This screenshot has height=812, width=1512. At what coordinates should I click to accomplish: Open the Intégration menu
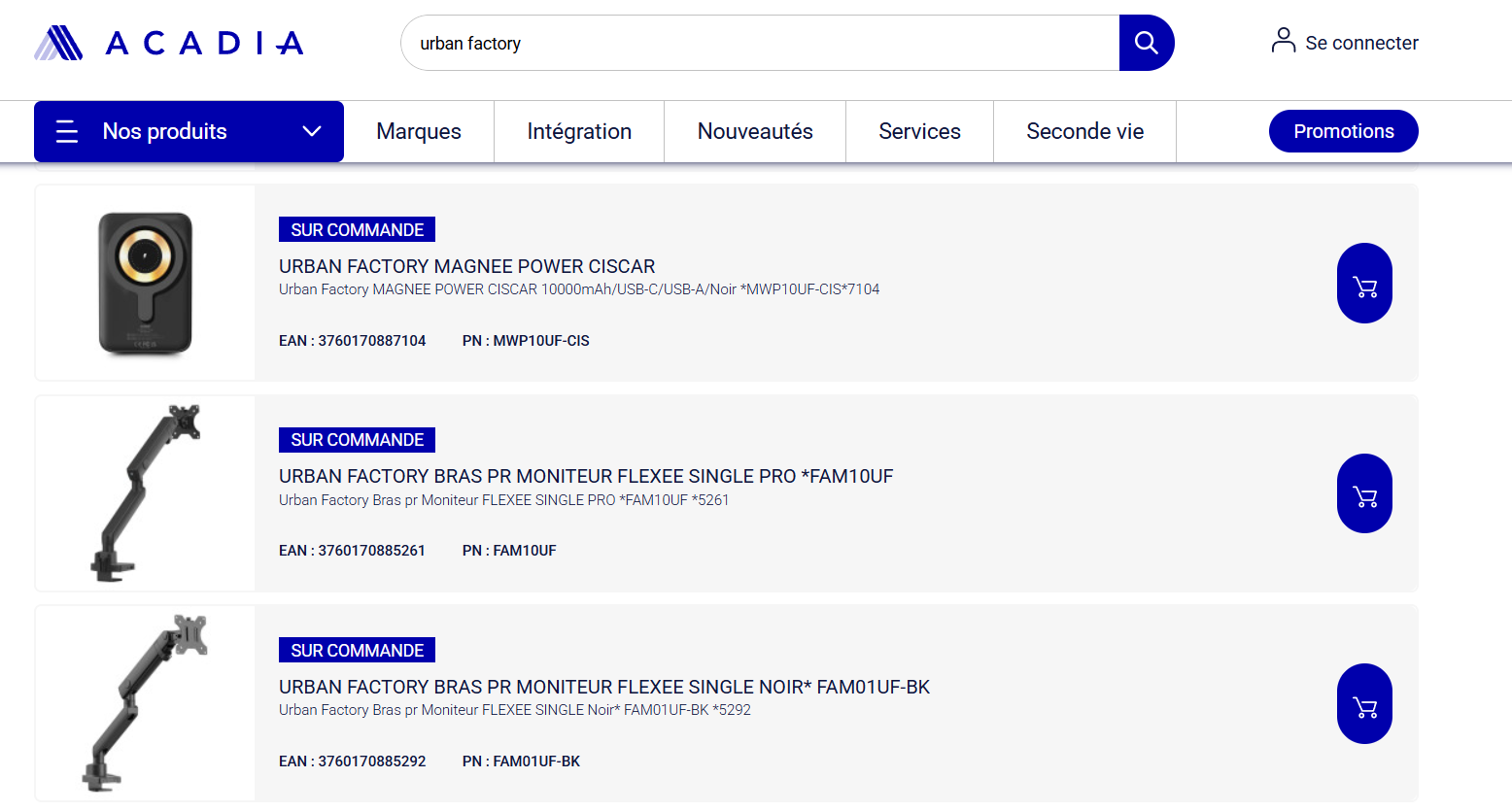click(x=579, y=131)
